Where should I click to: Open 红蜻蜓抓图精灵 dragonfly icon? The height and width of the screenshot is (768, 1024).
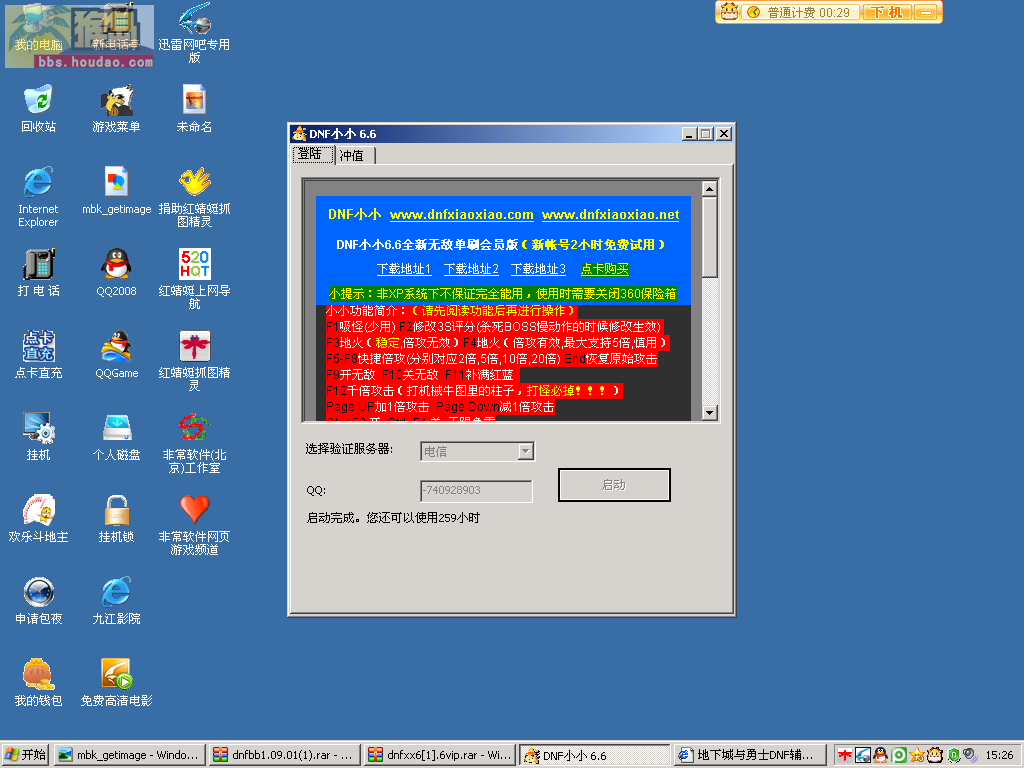(x=194, y=360)
